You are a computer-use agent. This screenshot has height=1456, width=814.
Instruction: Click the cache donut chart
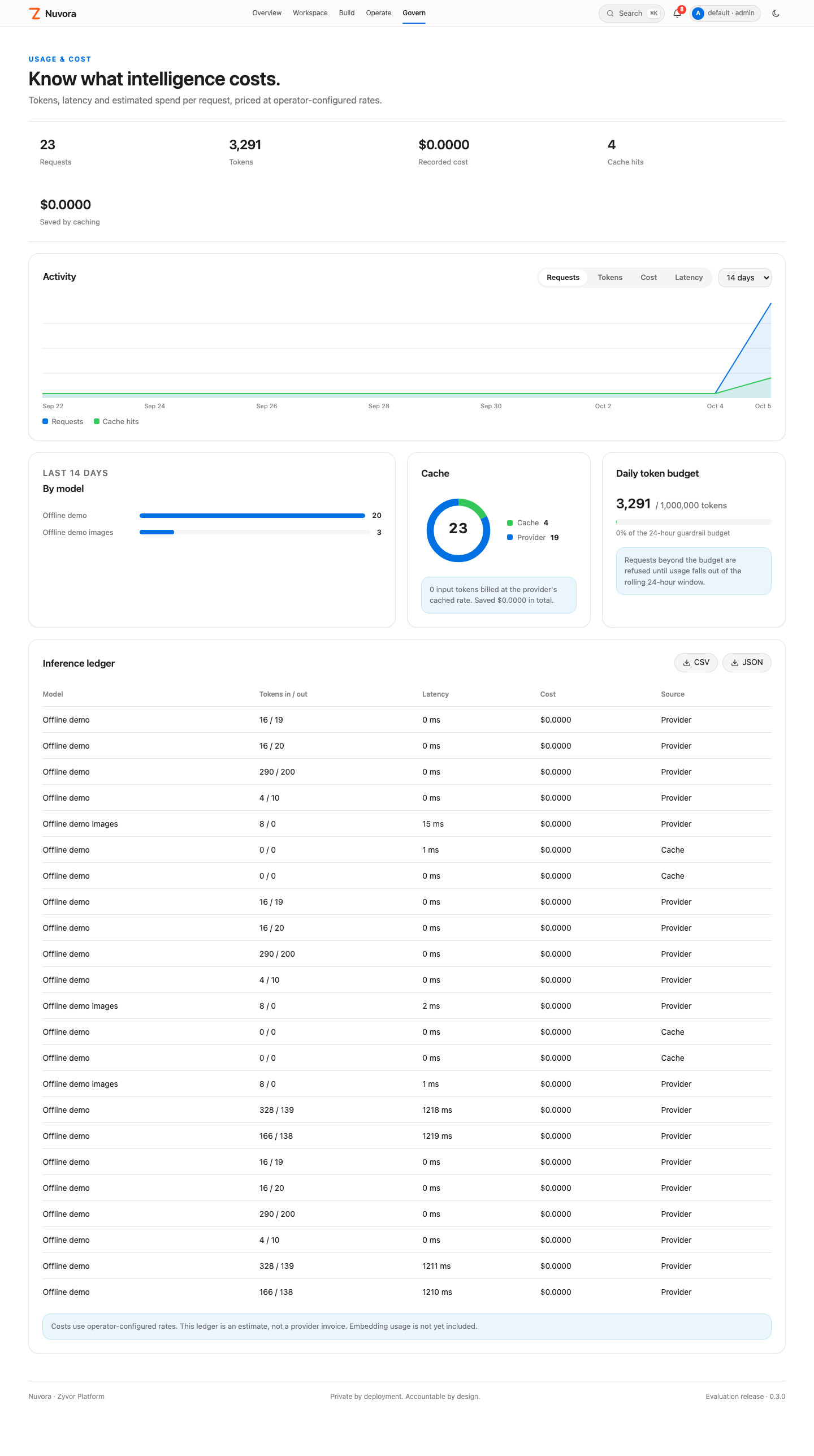[458, 530]
